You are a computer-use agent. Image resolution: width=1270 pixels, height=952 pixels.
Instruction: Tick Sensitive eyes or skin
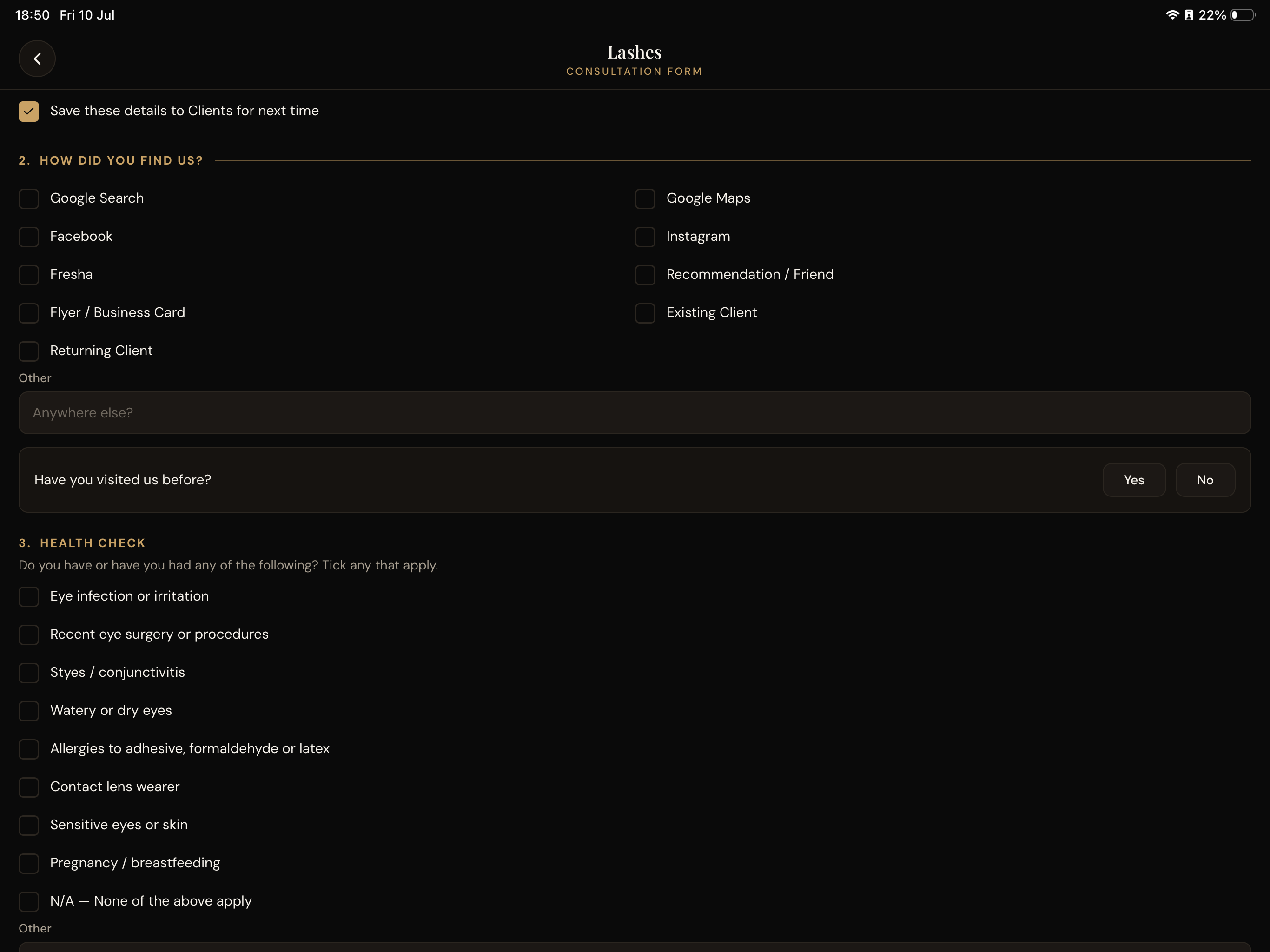point(29,825)
